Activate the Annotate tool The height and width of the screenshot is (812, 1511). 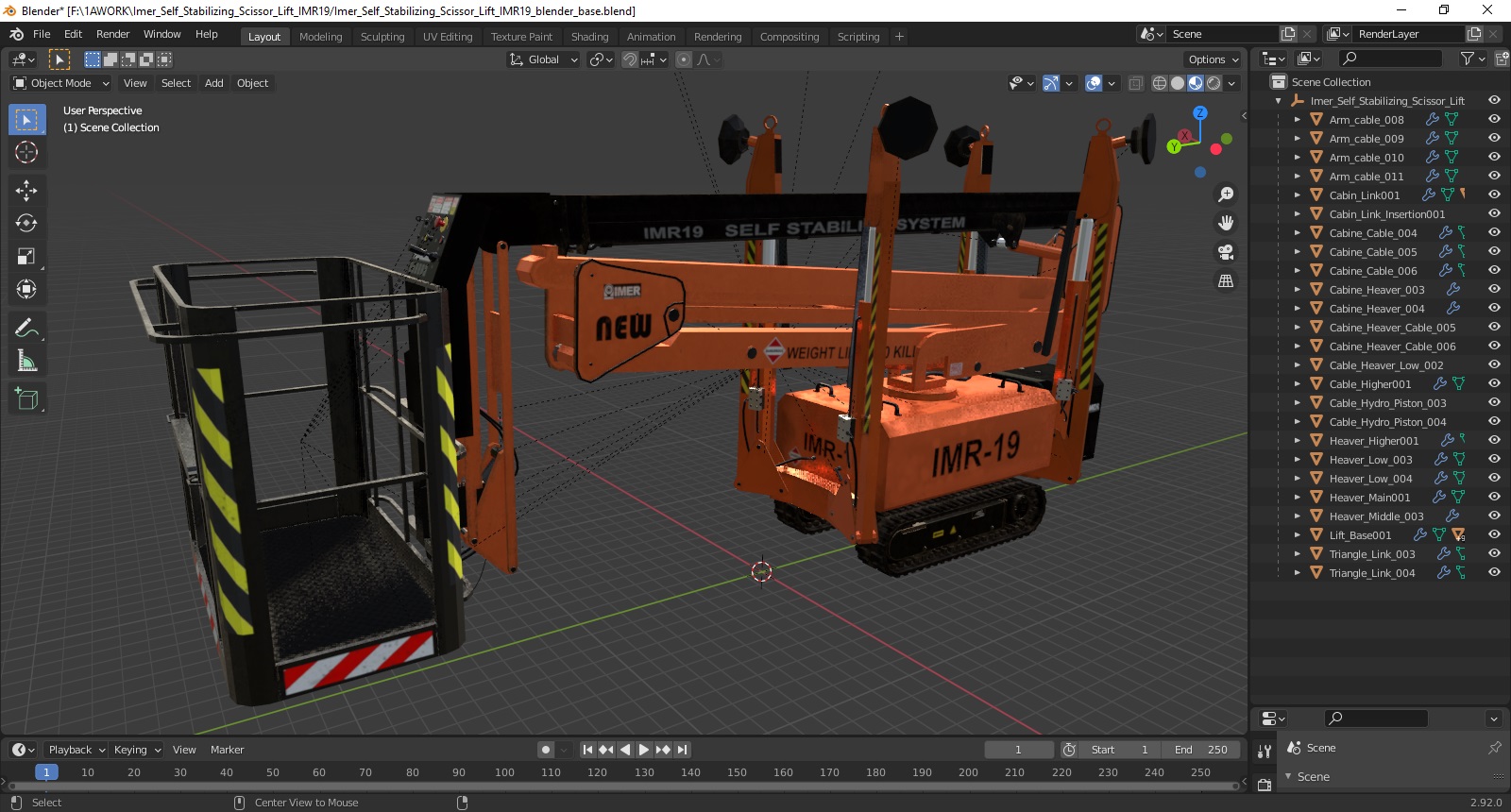click(x=26, y=329)
